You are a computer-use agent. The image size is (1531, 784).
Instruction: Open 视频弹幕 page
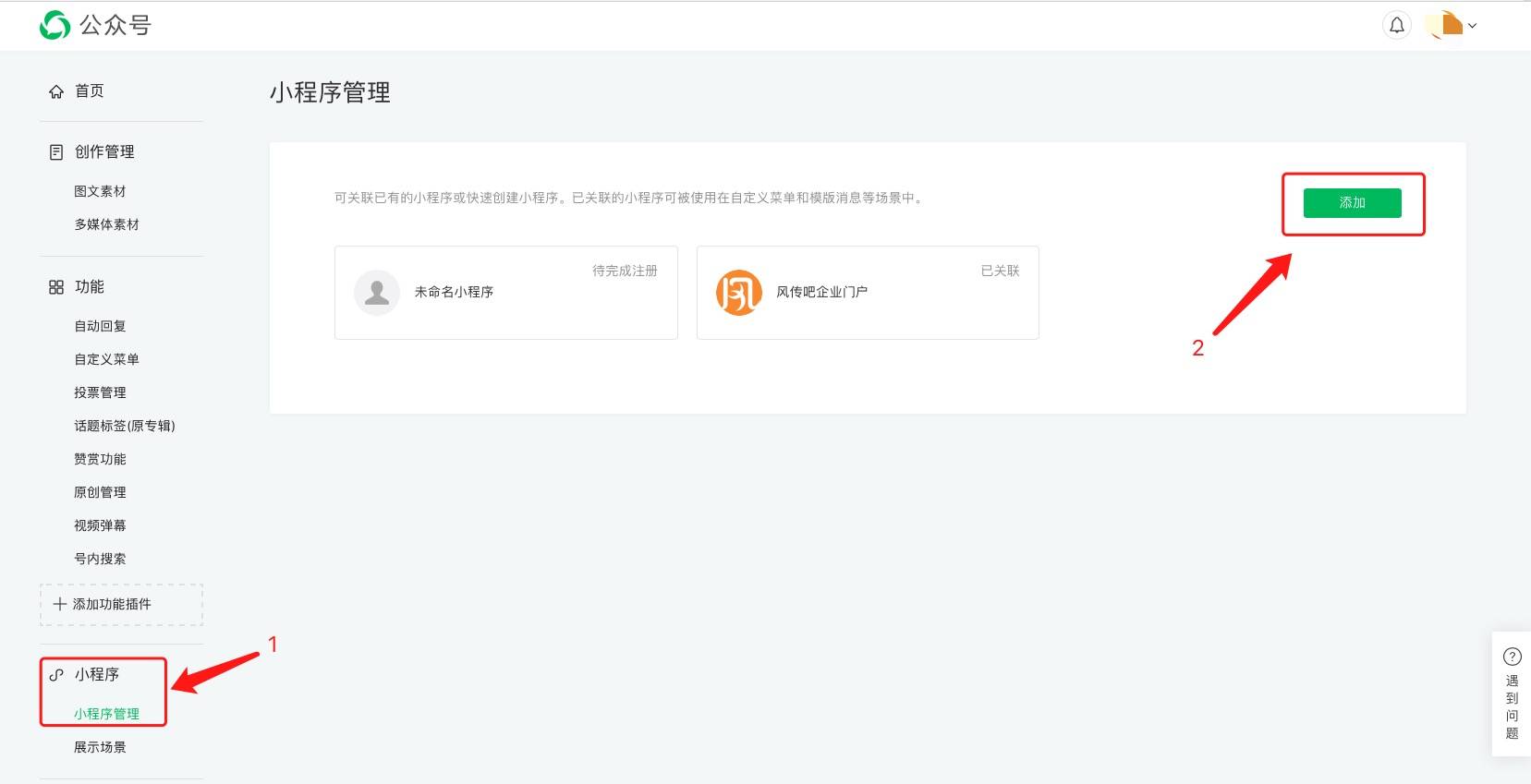click(x=100, y=525)
